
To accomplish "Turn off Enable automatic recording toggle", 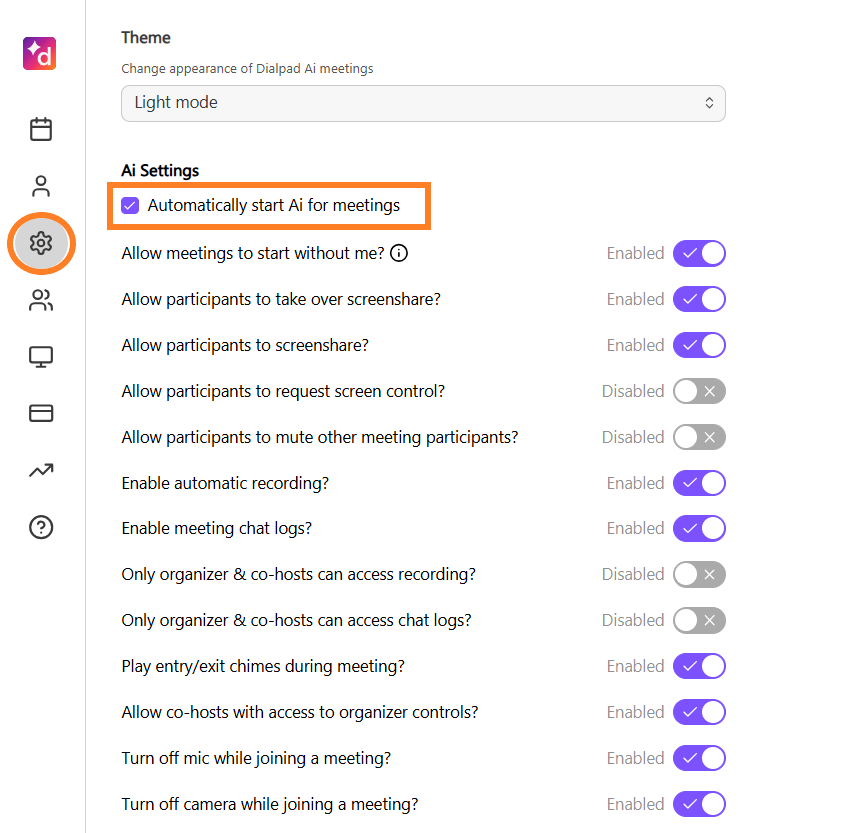I will [699, 483].
